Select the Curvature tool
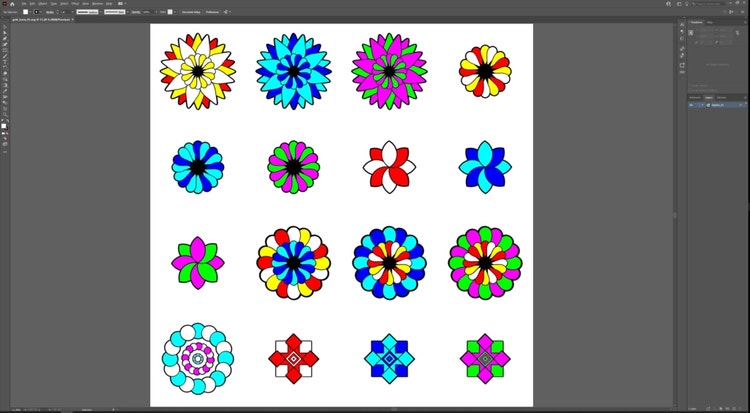This screenshot has height=413, width=750. pos(5,44)
